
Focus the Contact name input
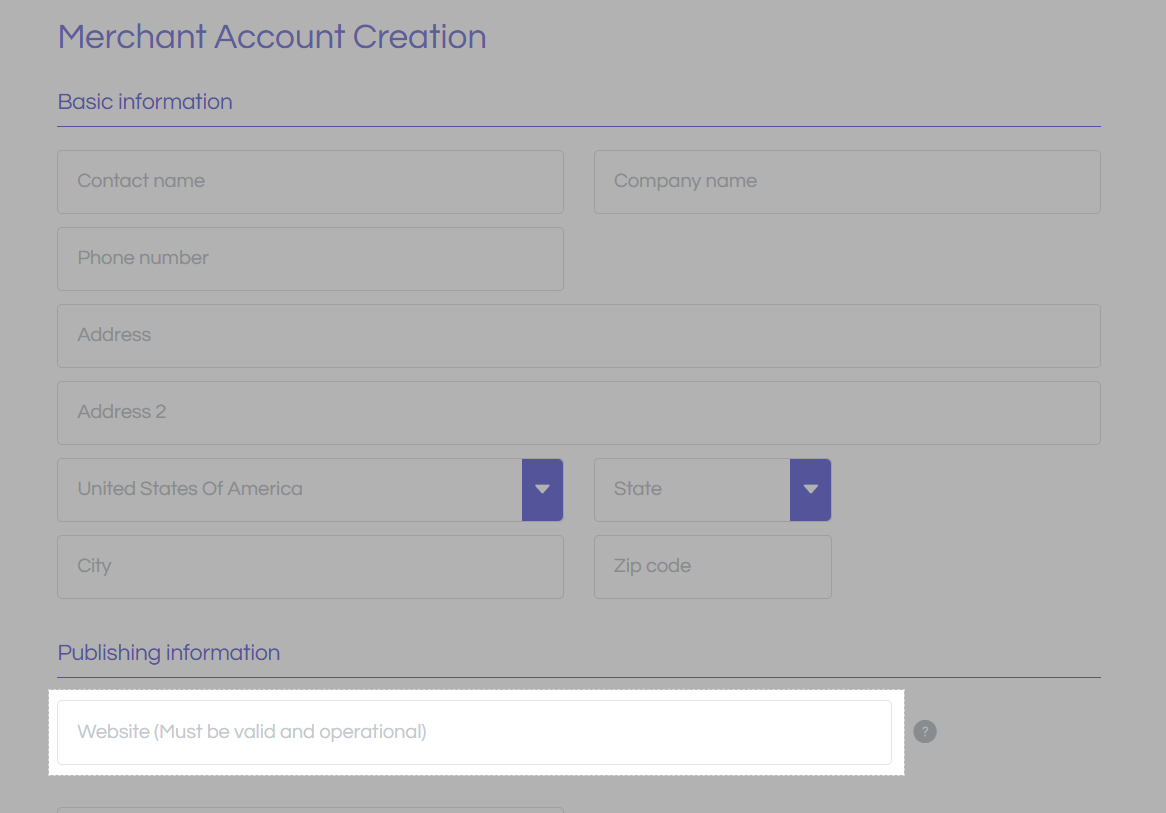point(310,181)
